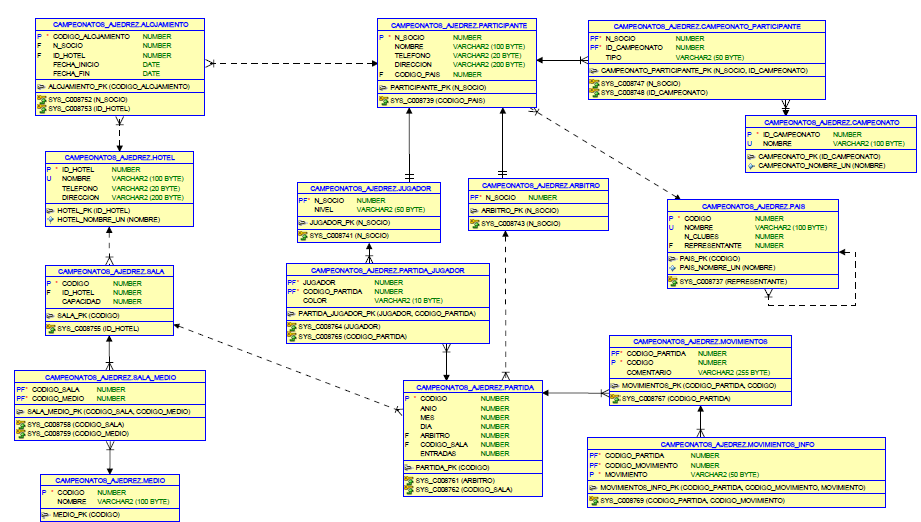Select the CAMPEONATO_PK key icon
Image resolution: width=921 pixels, height=522 pixels.
[x=751, y=157]
